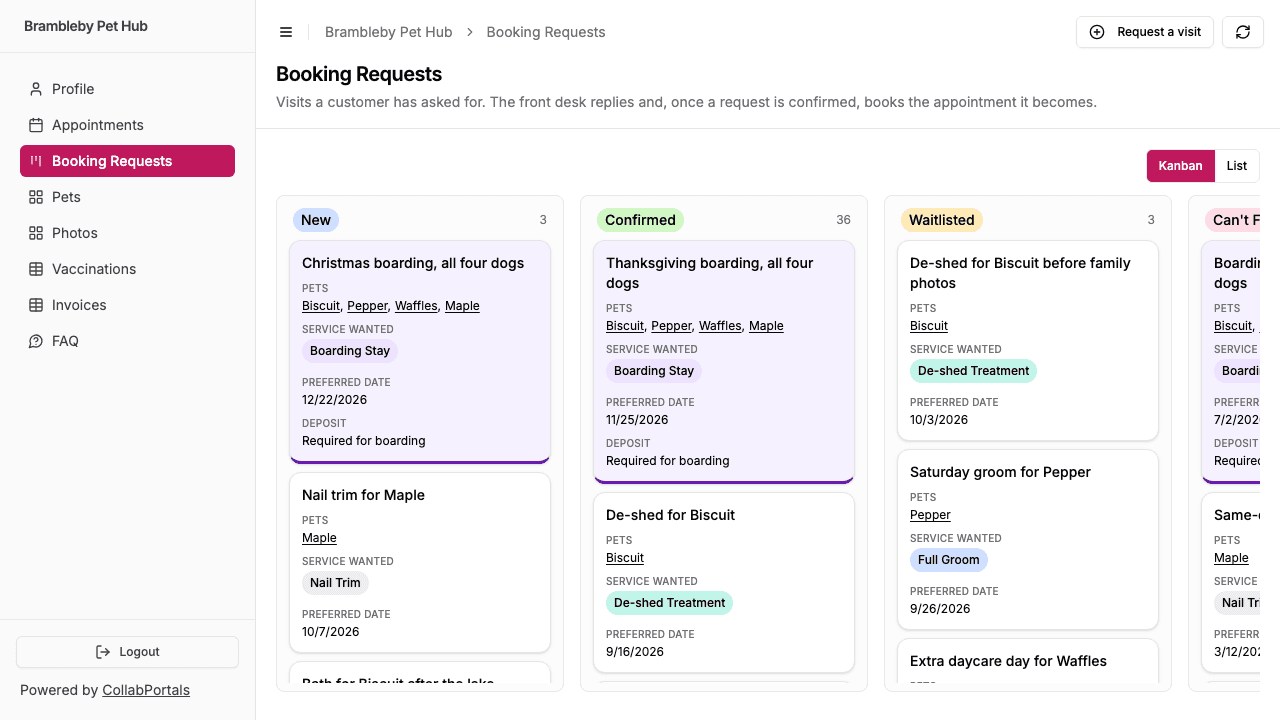Click Waffles link in Christmas boarding card
1280x720 pixels.
pos(416,306)
